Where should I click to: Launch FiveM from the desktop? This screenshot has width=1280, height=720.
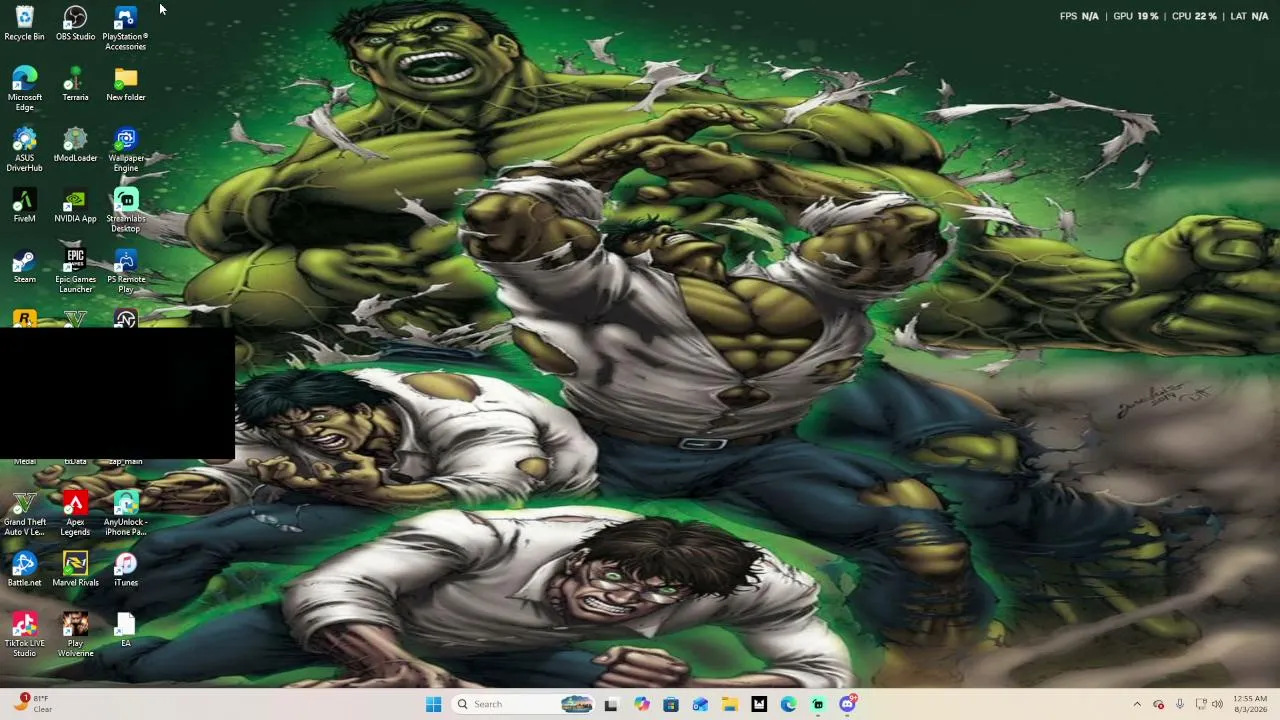click(x=24, y=205)
